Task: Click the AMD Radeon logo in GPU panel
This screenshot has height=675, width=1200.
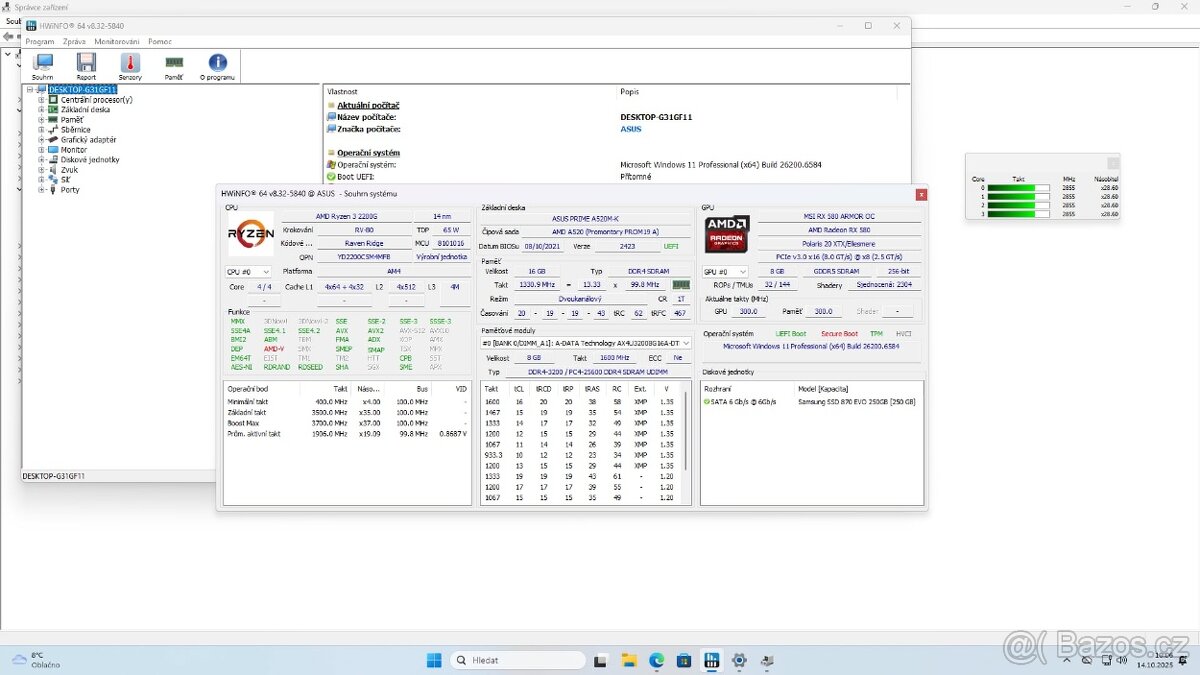Action: tap(724, 236)
